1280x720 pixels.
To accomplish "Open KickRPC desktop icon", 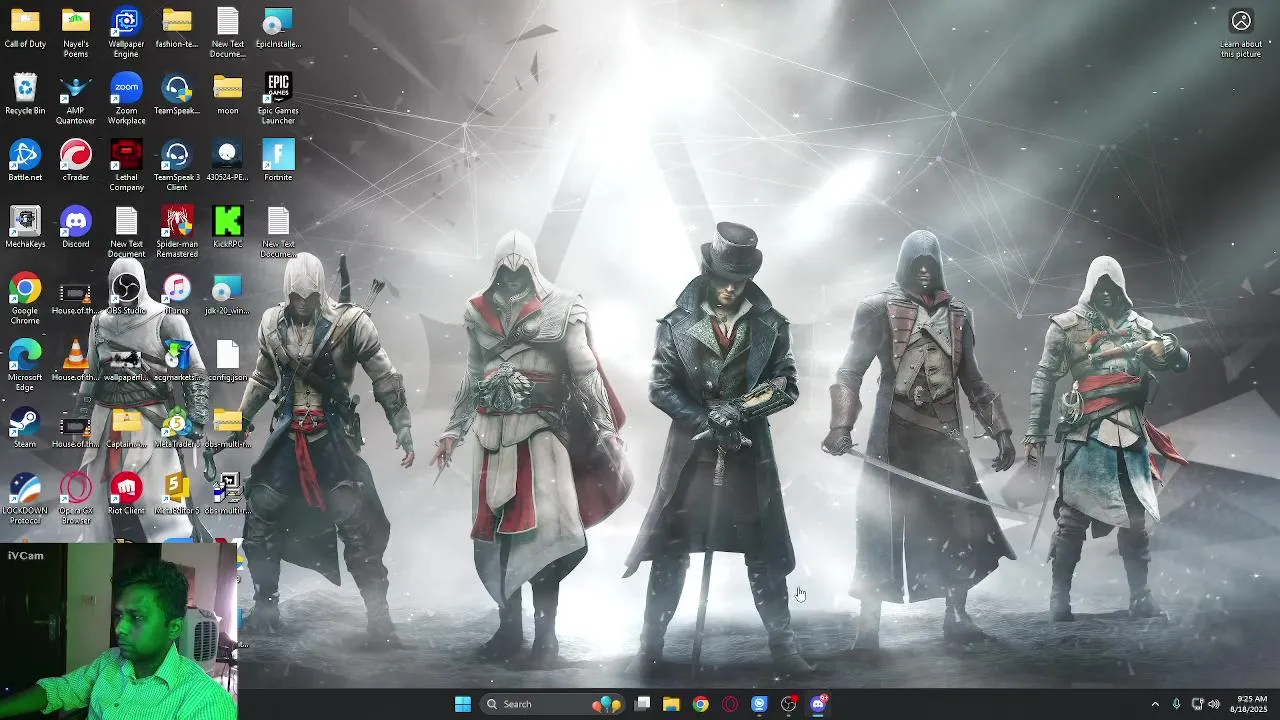I will 228,227.
